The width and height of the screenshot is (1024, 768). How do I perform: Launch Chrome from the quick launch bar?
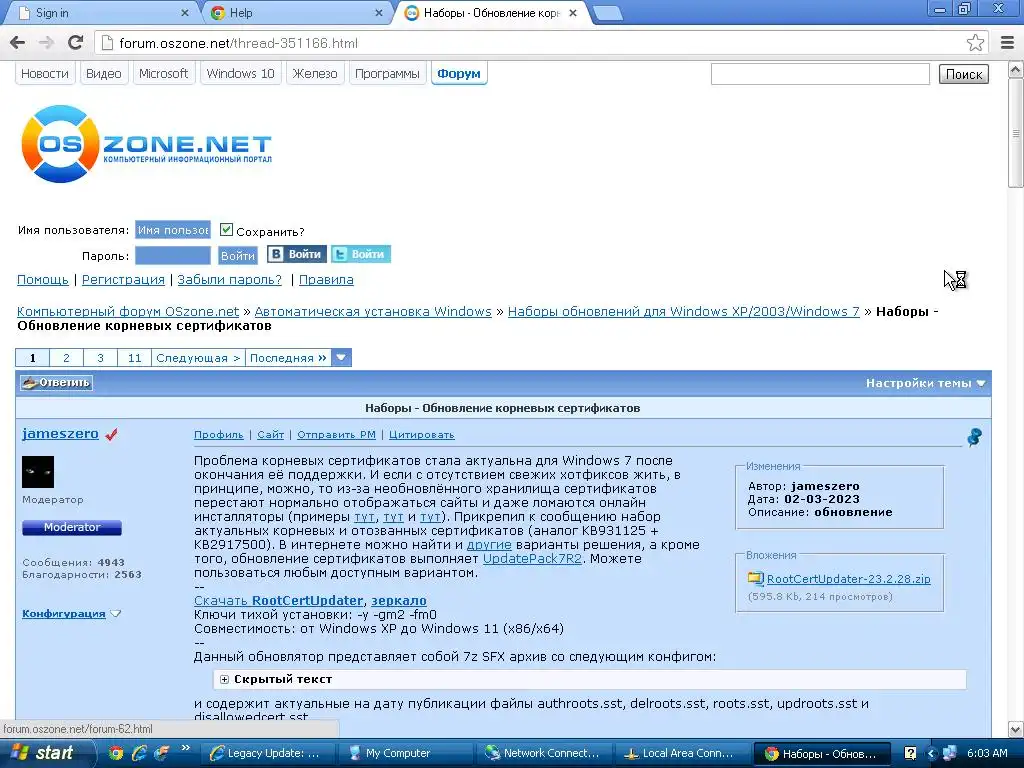(116, 753)
